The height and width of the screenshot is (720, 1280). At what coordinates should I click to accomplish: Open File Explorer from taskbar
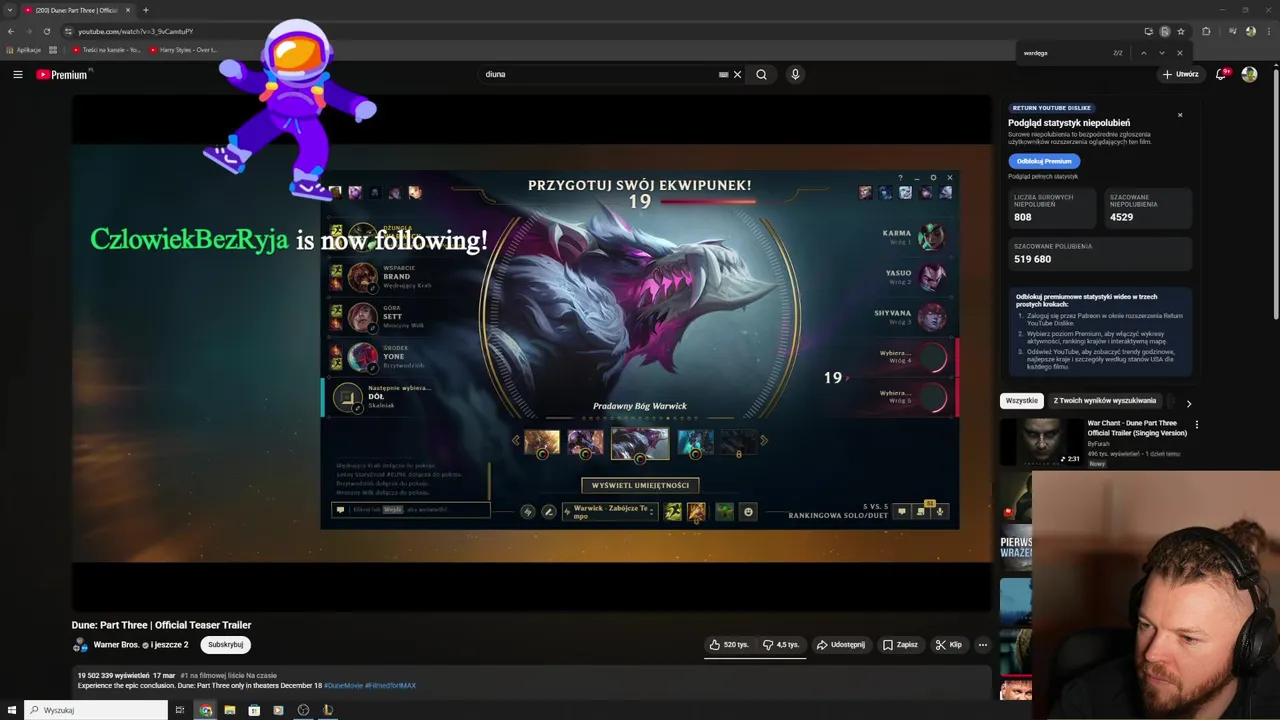(x=230, y=710)
